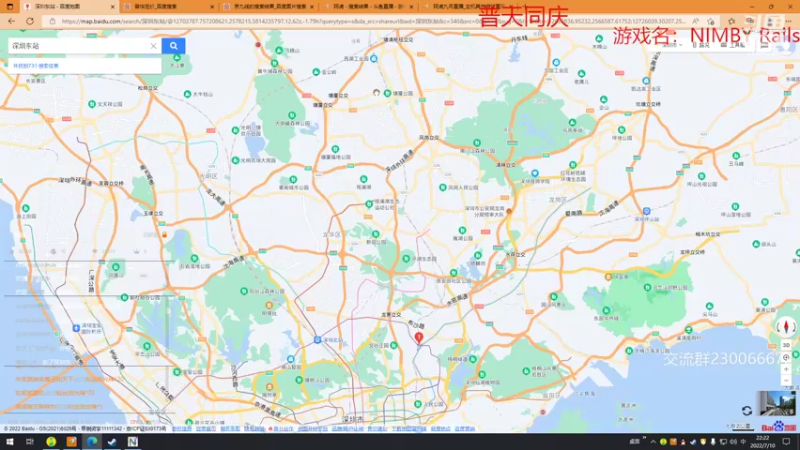Open the Windows Start menu

10,442
